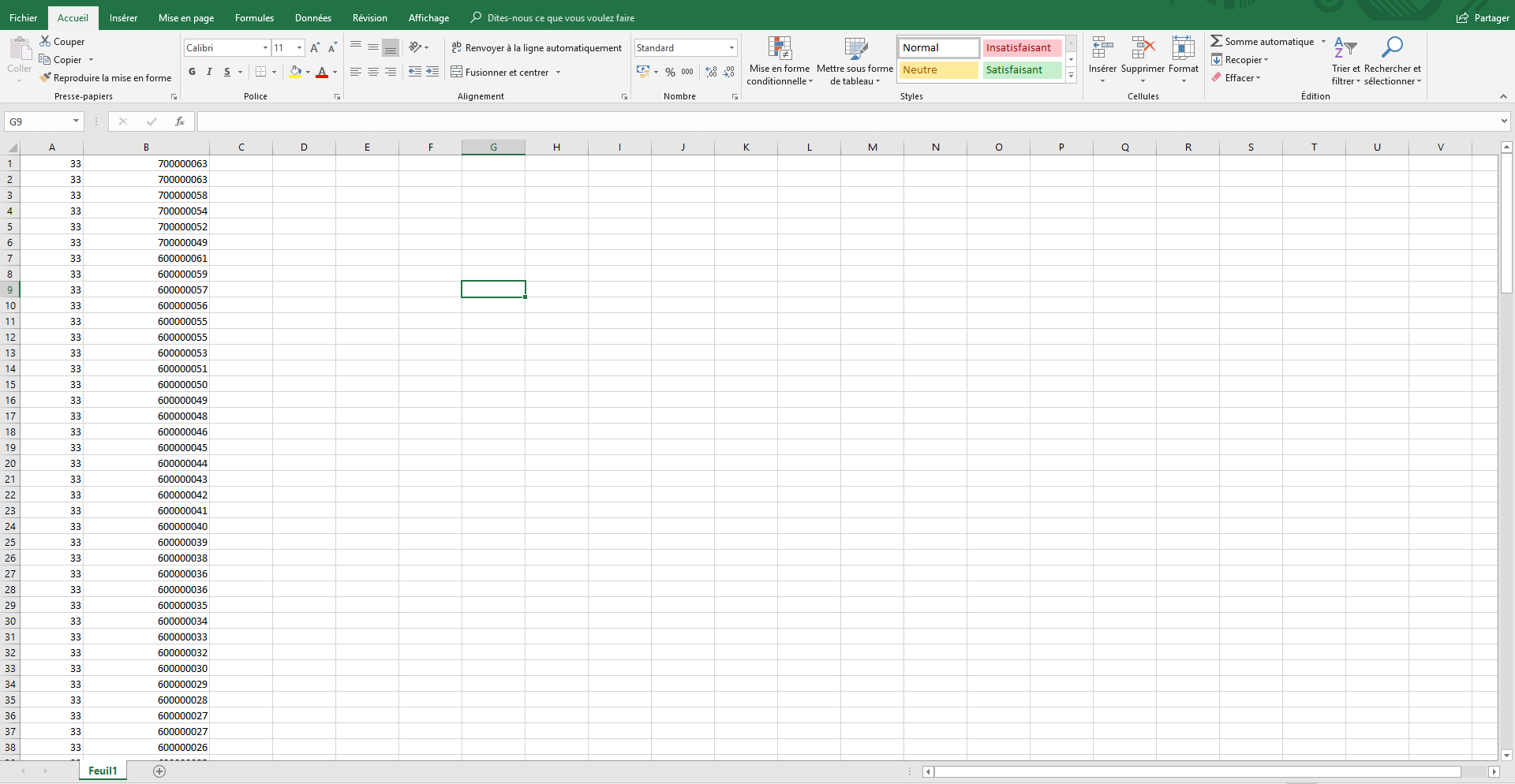
Task: Apply the red font color A
Action: 322,72
